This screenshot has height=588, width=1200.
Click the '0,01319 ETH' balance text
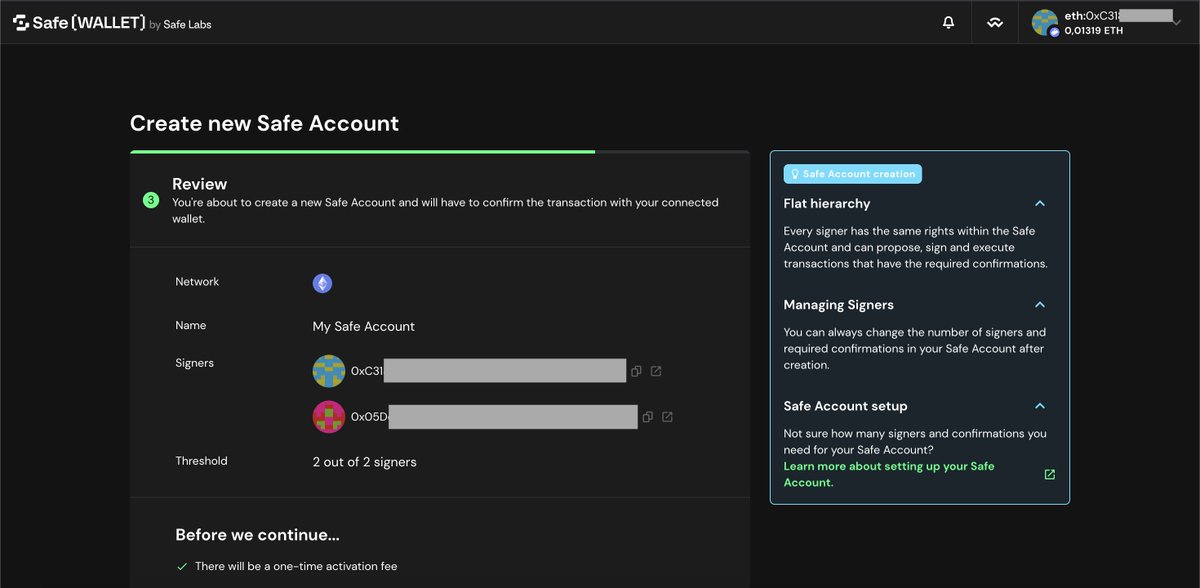point(1093,31)
